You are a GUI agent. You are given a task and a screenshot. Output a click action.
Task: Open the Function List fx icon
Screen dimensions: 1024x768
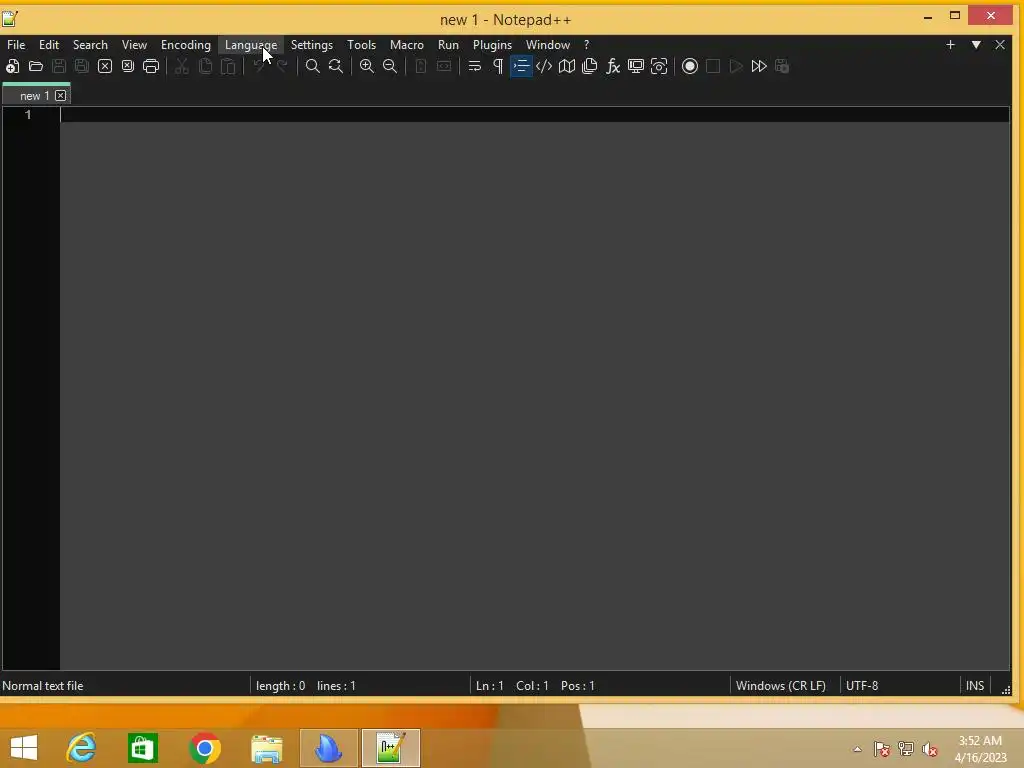(x=613, y=66)
